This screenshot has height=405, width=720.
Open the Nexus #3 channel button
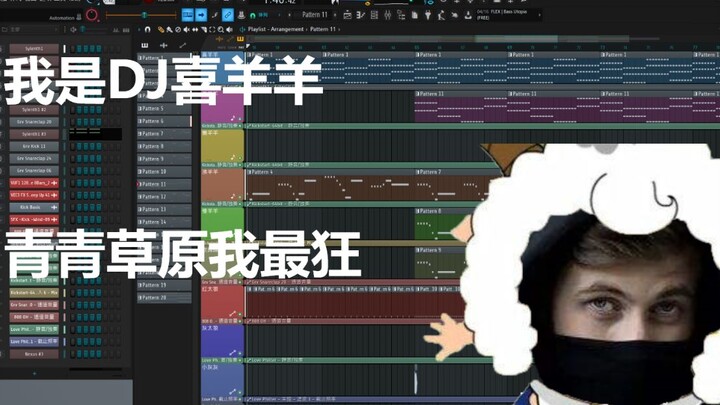point(34,354)
